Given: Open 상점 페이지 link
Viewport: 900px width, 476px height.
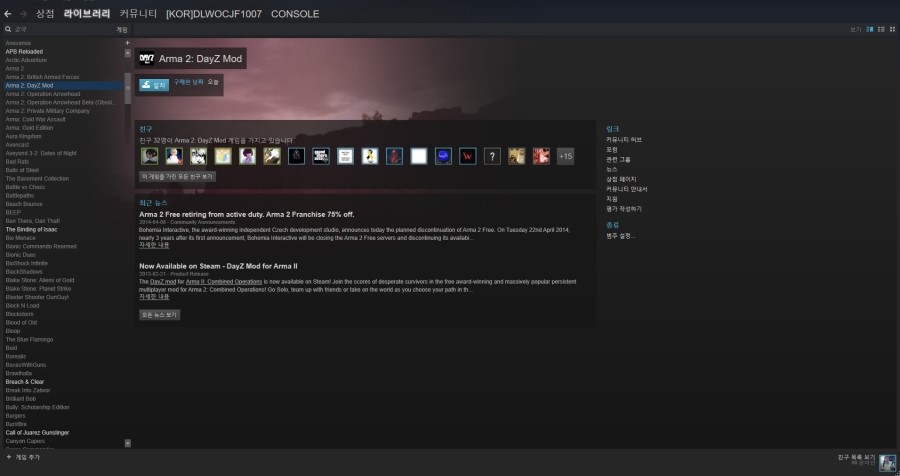Looking at the screenshot, I should 621,179.
